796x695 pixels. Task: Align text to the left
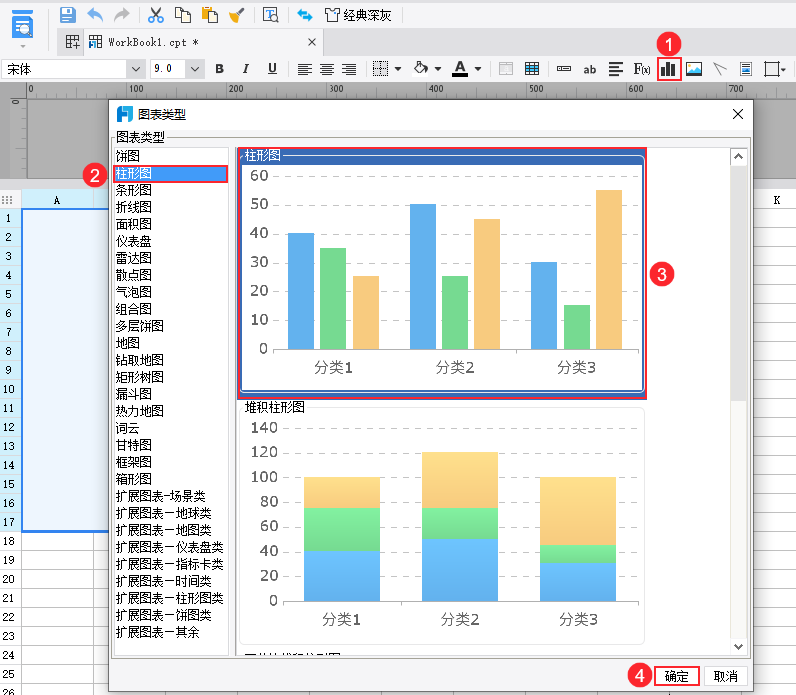305,69
